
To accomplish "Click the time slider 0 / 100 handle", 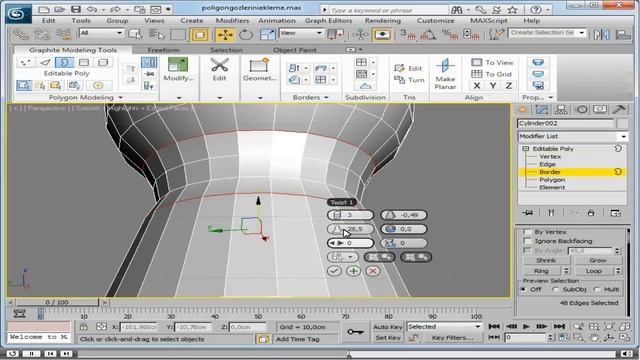I will 57,302.
